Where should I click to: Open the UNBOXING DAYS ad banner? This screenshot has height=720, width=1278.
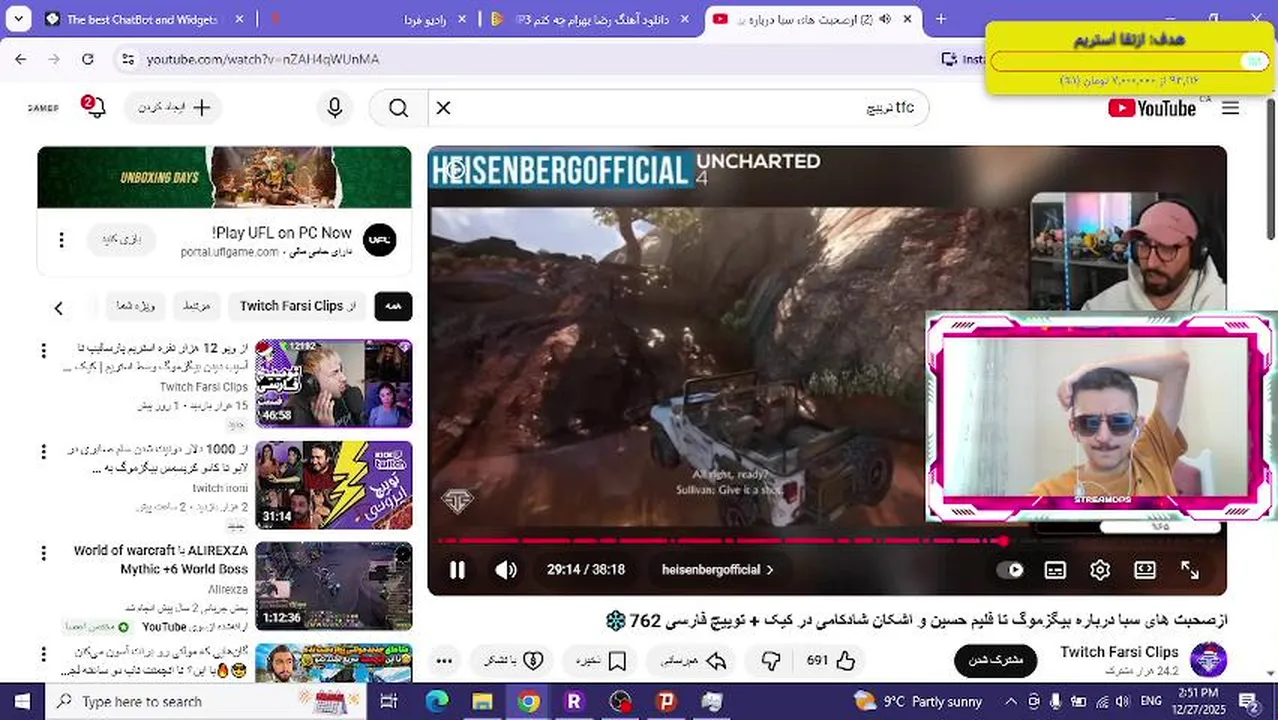coord(224,177)
